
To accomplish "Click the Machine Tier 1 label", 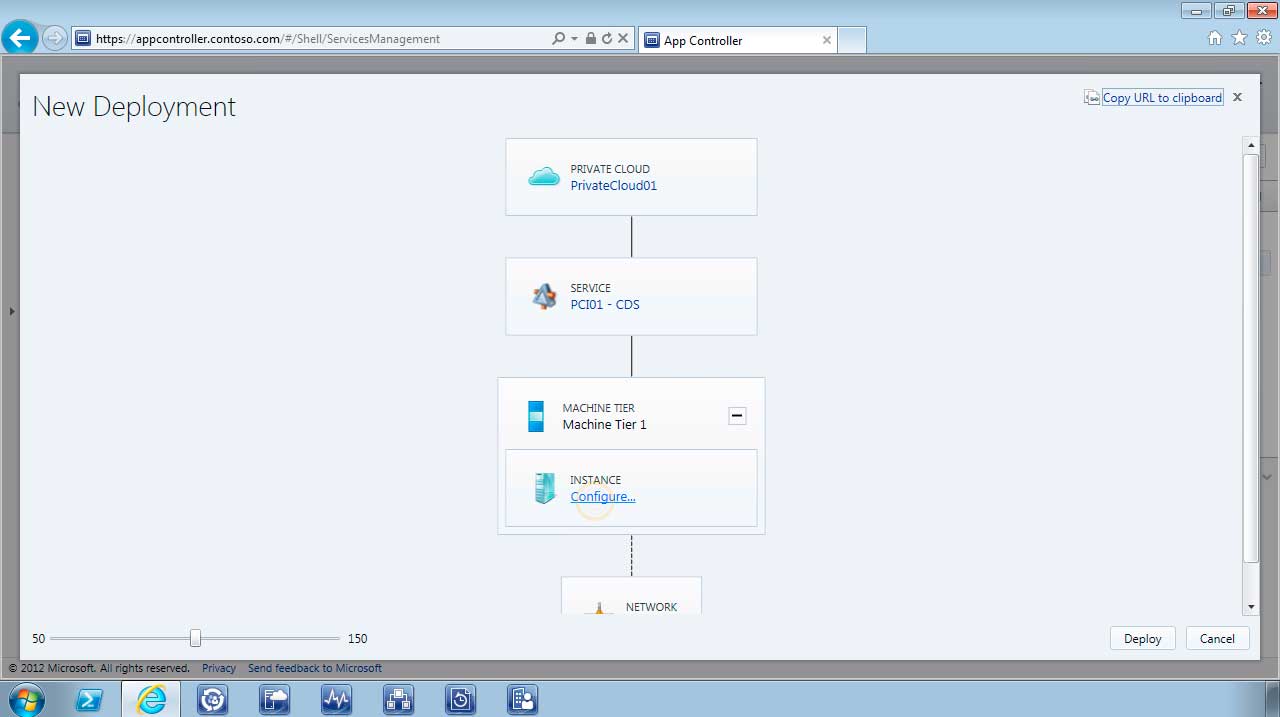I will [x=604, y=424].
